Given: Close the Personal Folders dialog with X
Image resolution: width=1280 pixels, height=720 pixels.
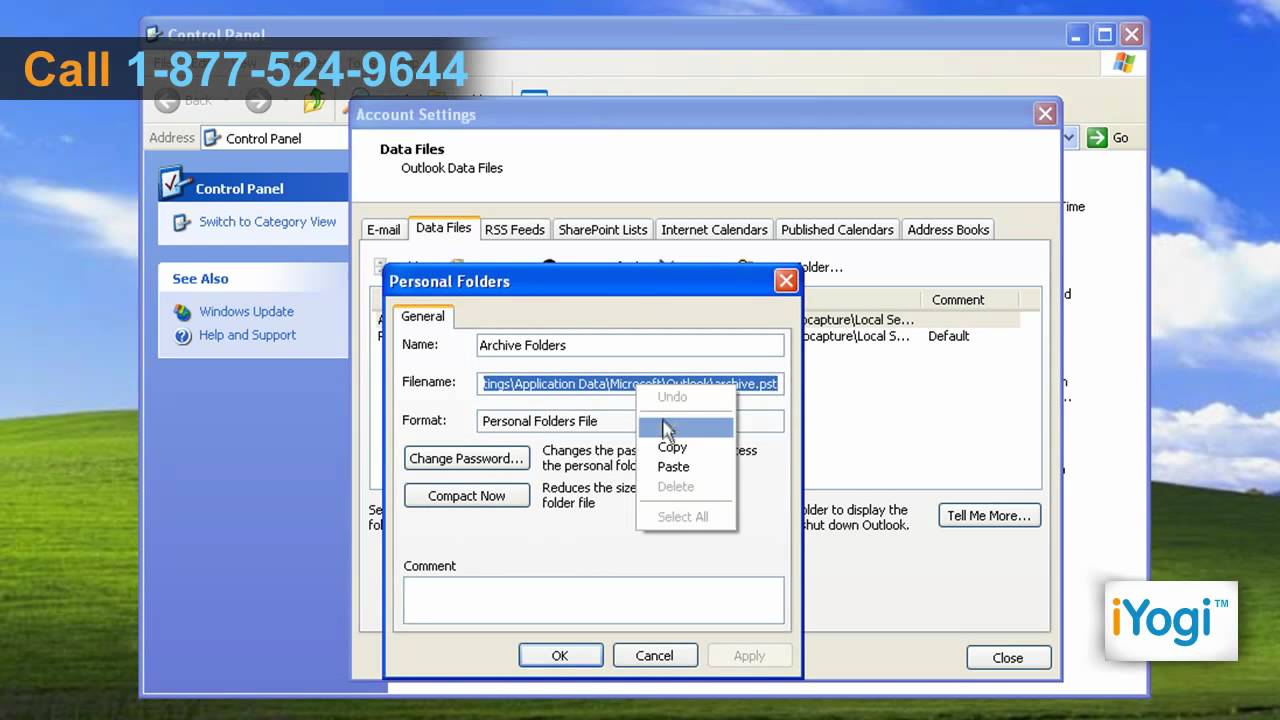Looking at the screenshot, I should coord(786,281).
